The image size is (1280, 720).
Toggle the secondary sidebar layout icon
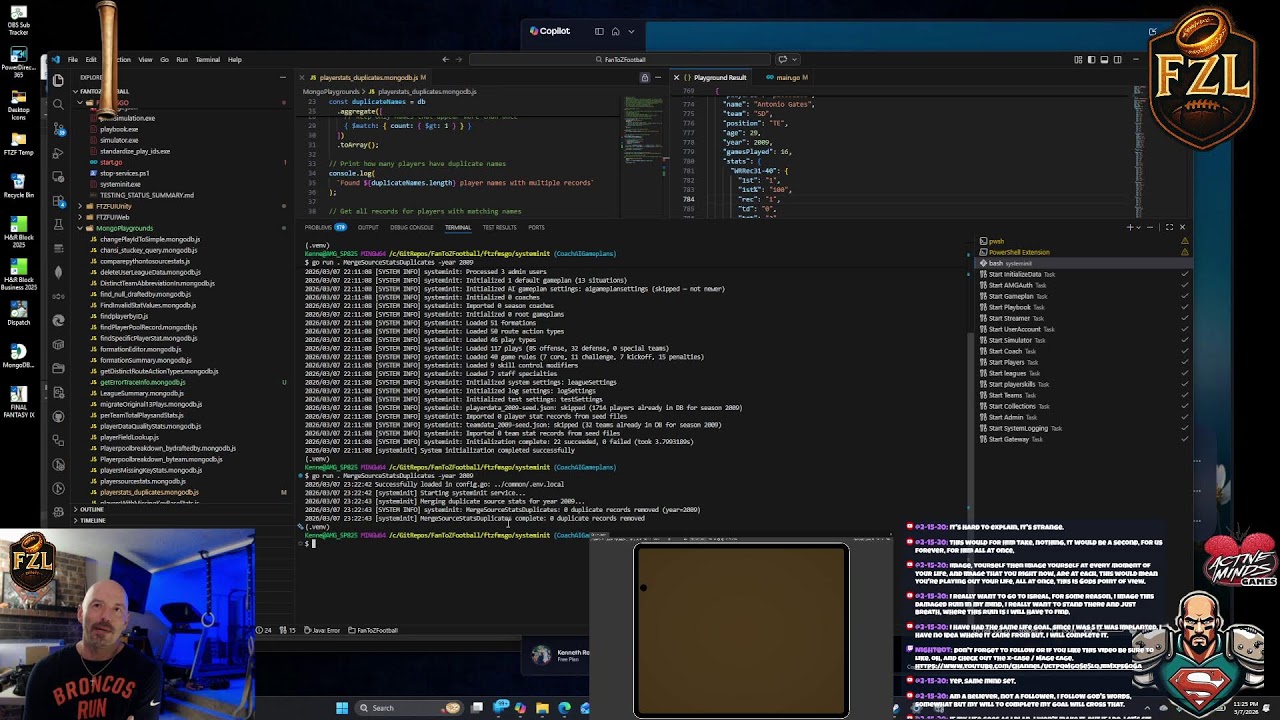tap(1117, 60)
